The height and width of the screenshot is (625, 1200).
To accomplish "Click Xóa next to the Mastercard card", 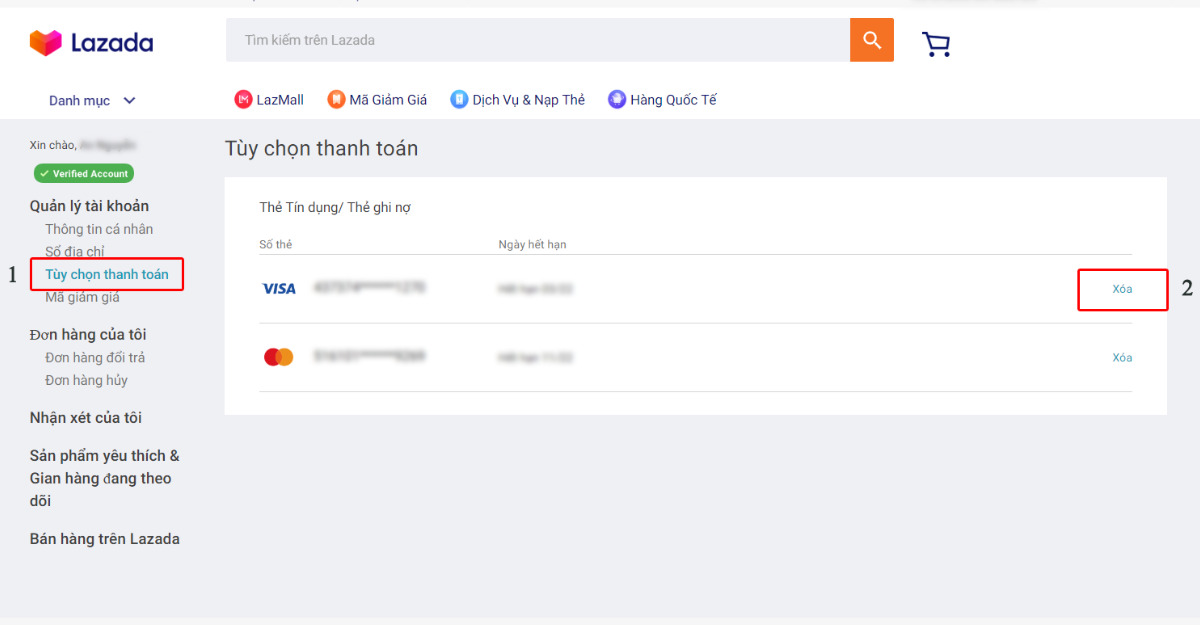I will click(x=1122, y=357).
